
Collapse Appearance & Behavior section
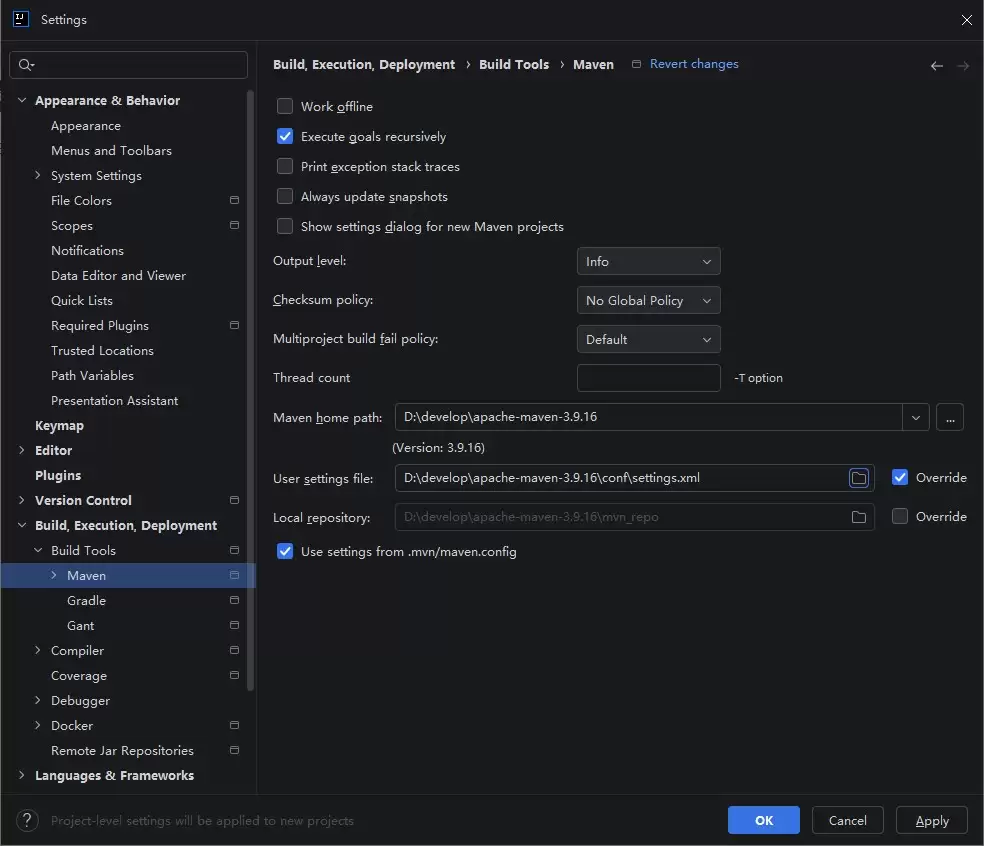point(22,100)
